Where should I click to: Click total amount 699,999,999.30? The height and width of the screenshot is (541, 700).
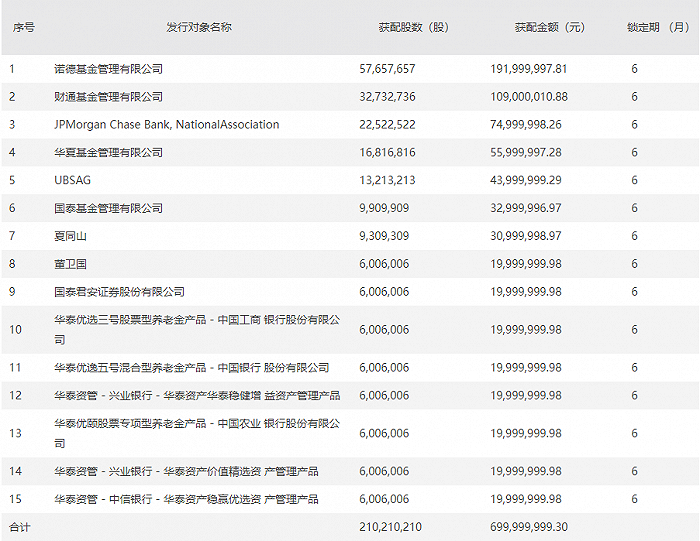coord(529,527)
